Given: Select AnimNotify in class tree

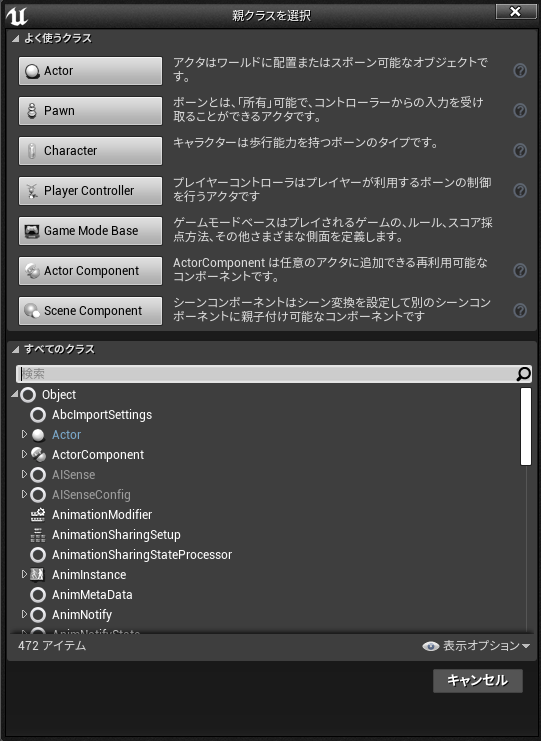Looking at the screenshot, I should (x=82, y=615).
